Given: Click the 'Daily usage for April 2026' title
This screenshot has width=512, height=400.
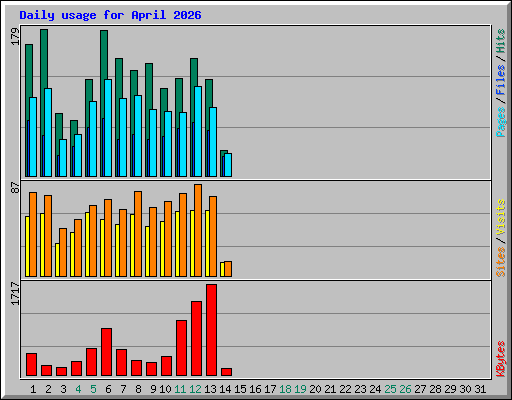Looking at the screenshot, I should [x=110, y=15].
